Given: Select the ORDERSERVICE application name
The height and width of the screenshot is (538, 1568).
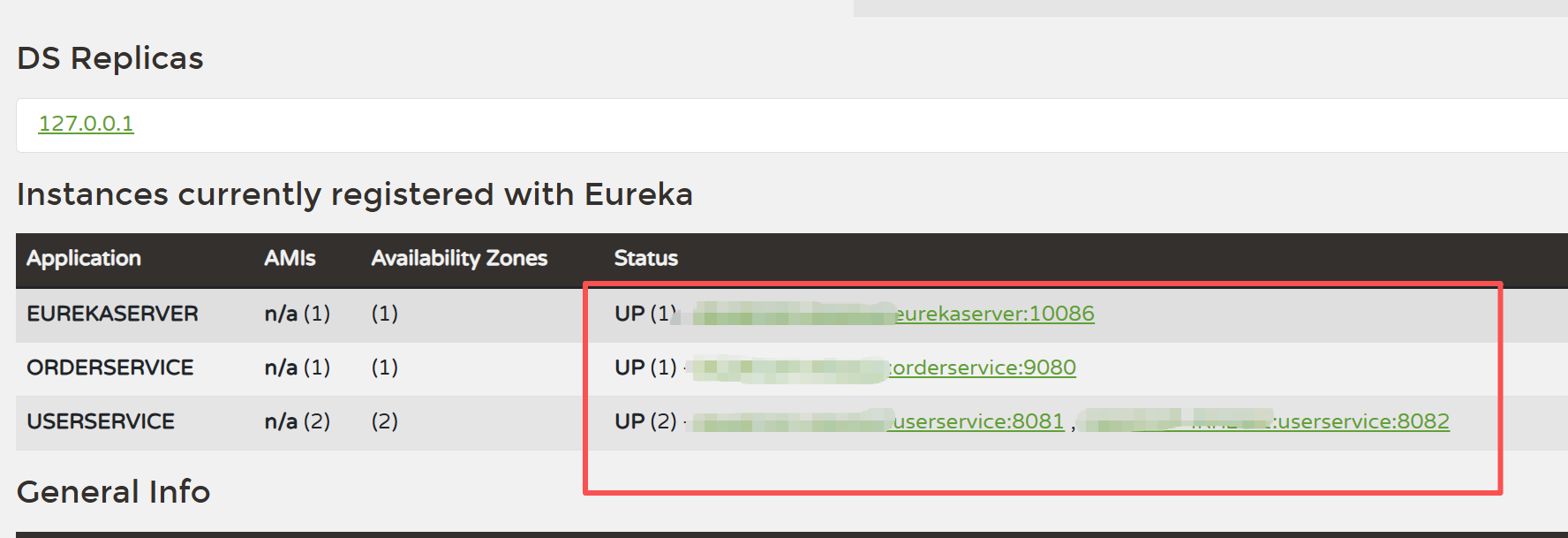Looking at the screenshot, I should pyautogui.click(x=109, y=368).
